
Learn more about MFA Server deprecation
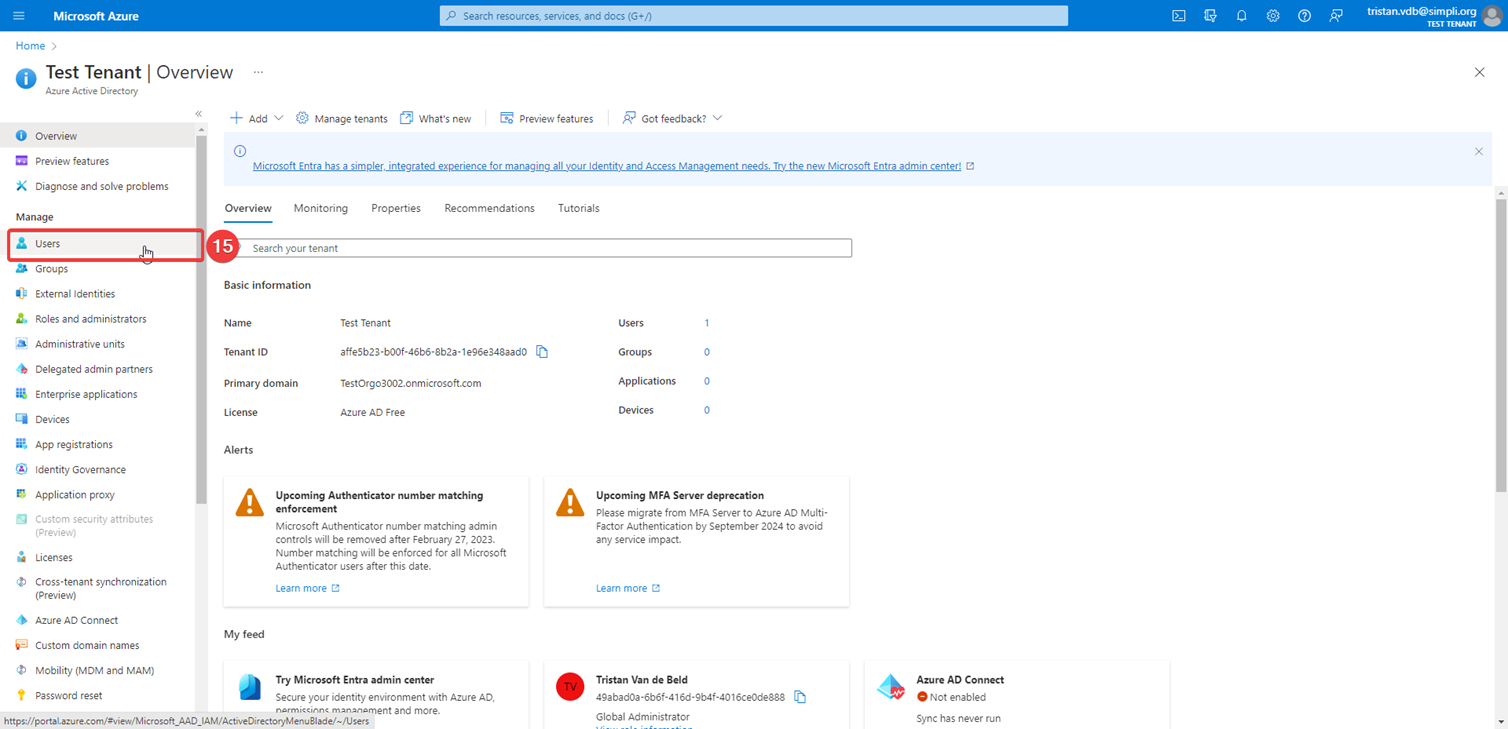[628, 588]
